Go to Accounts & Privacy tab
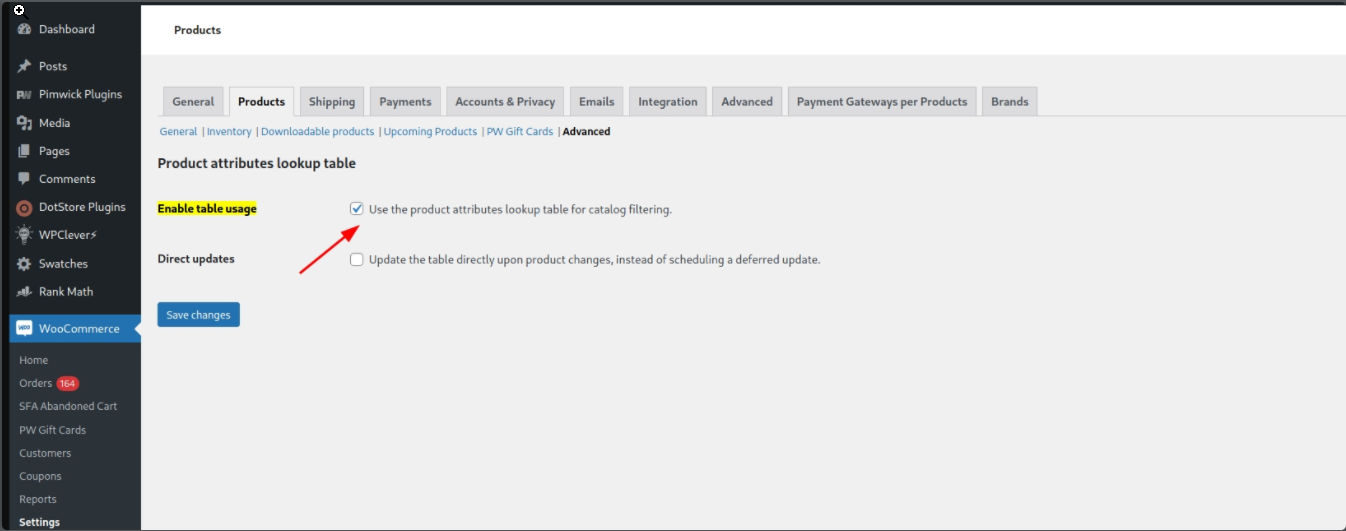 pyautogui.click(x=505, y=101)
